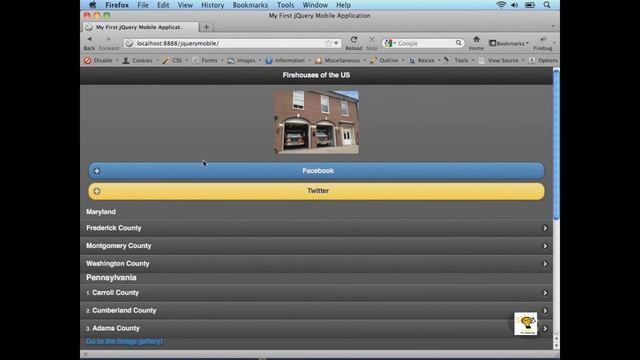Open the CSS developer menu
The height and width of the screenshot is (360, 640).
[x=175, y=60]
